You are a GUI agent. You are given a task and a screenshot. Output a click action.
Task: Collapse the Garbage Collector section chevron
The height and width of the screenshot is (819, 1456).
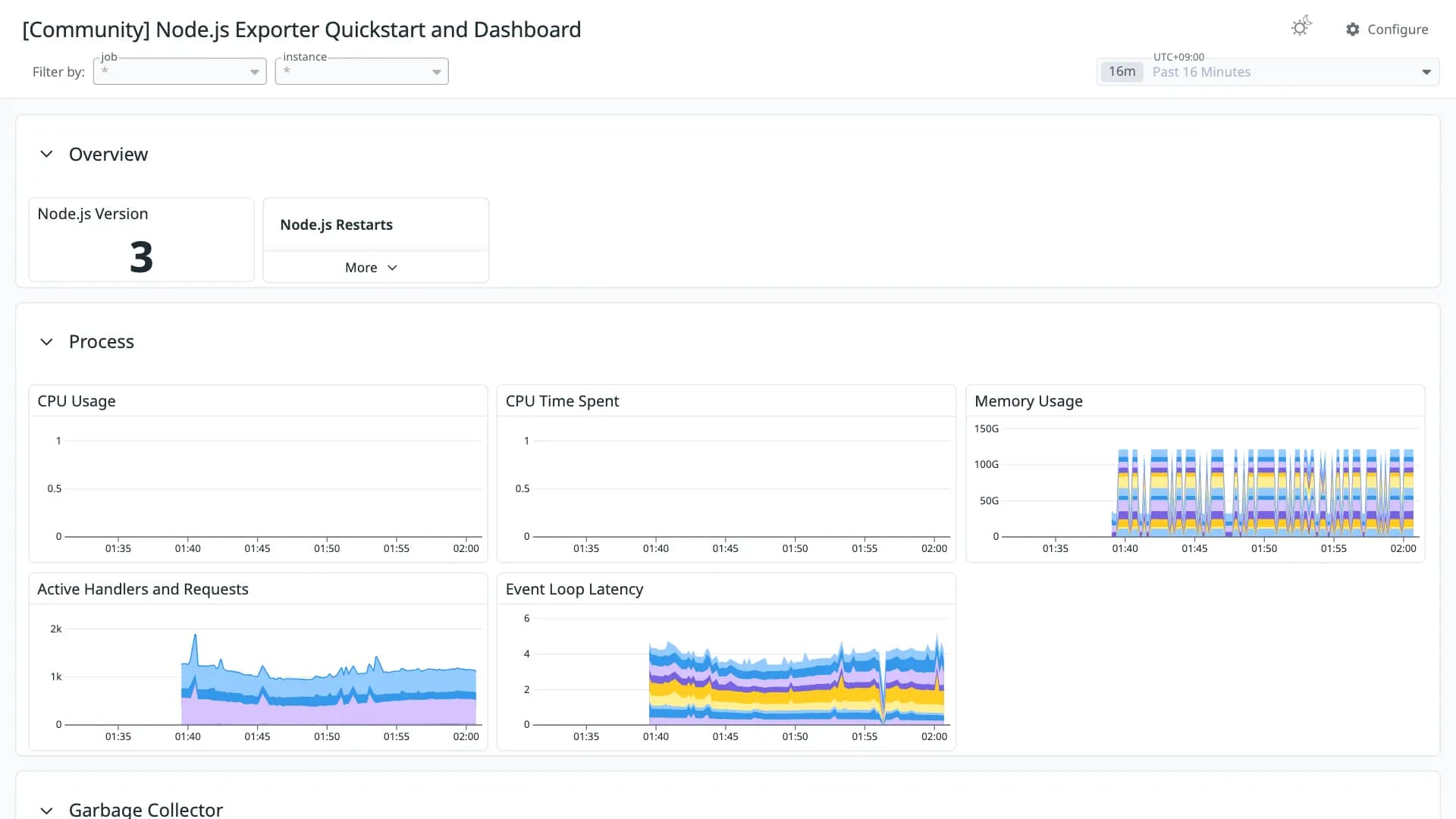coord(46,810)
